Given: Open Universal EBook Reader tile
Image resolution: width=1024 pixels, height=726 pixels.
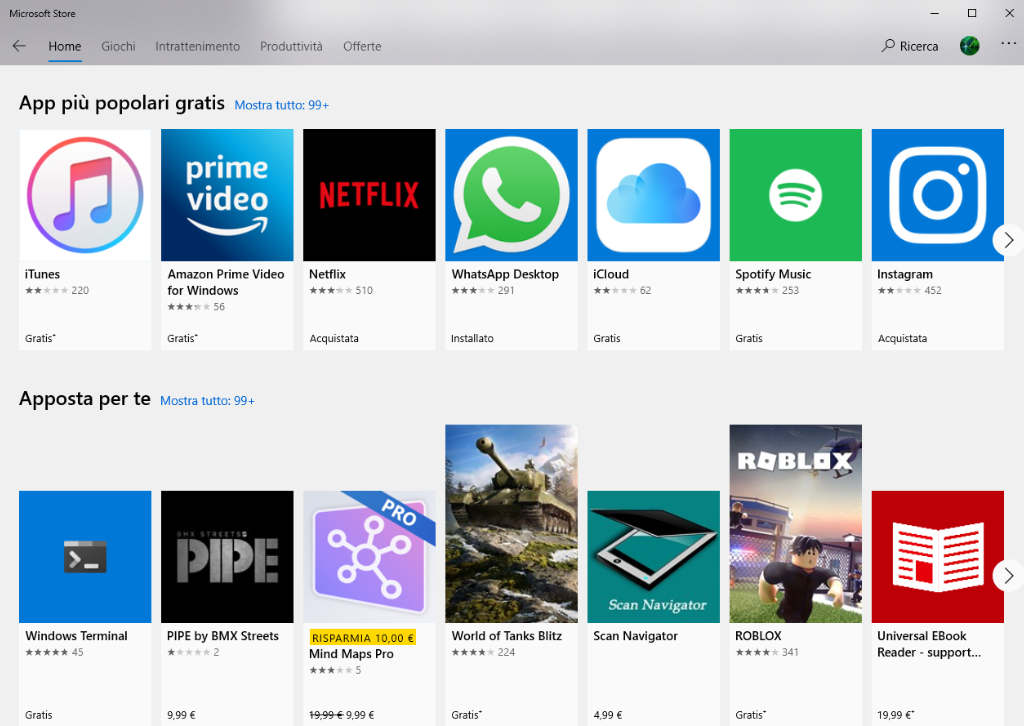Looking at the screenshot, I should coord(938,608).
